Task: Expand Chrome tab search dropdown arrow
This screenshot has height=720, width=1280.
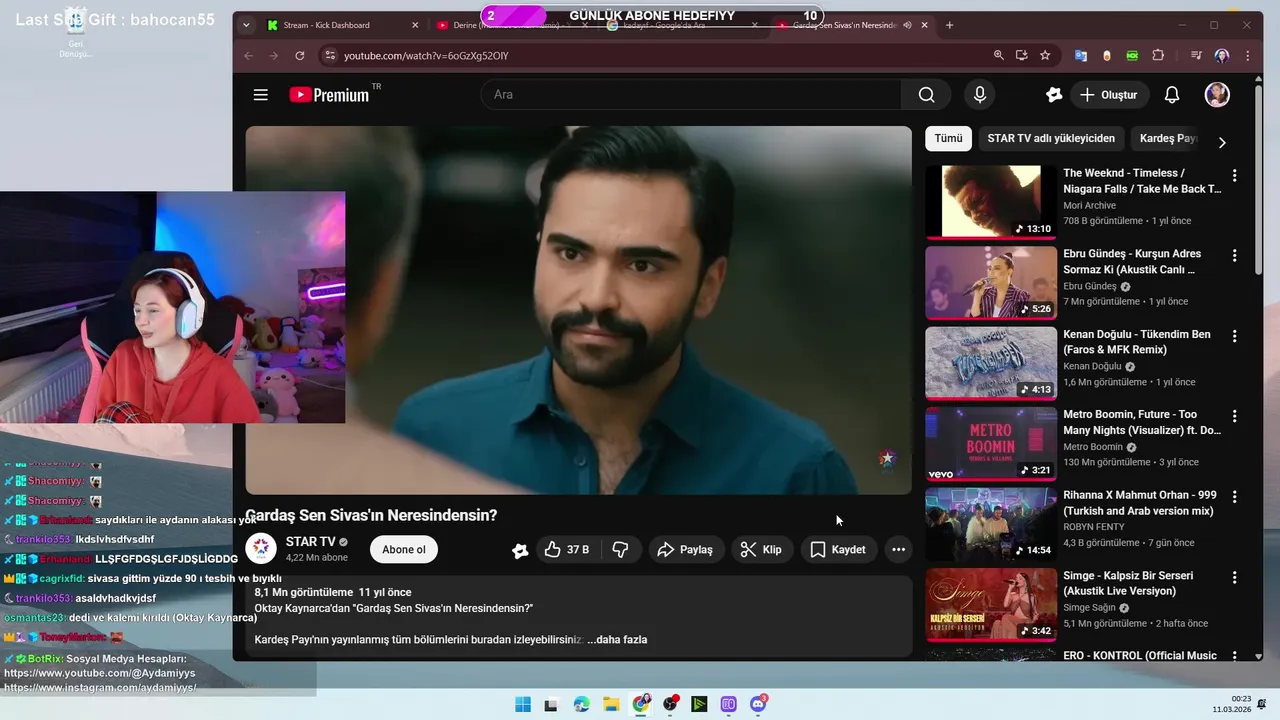Action: click(x=246, y=25)
